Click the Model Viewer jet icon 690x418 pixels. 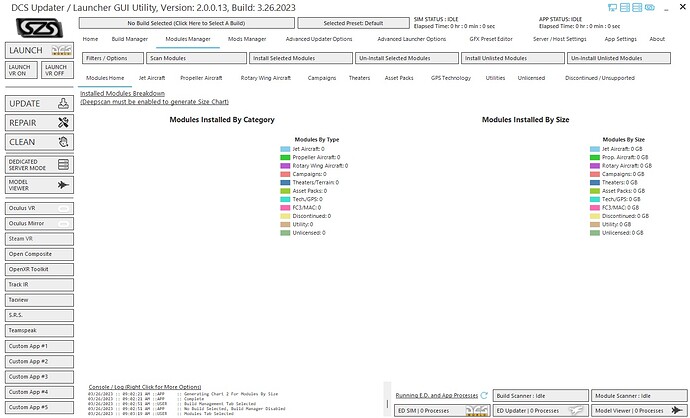tap(63, 185)
